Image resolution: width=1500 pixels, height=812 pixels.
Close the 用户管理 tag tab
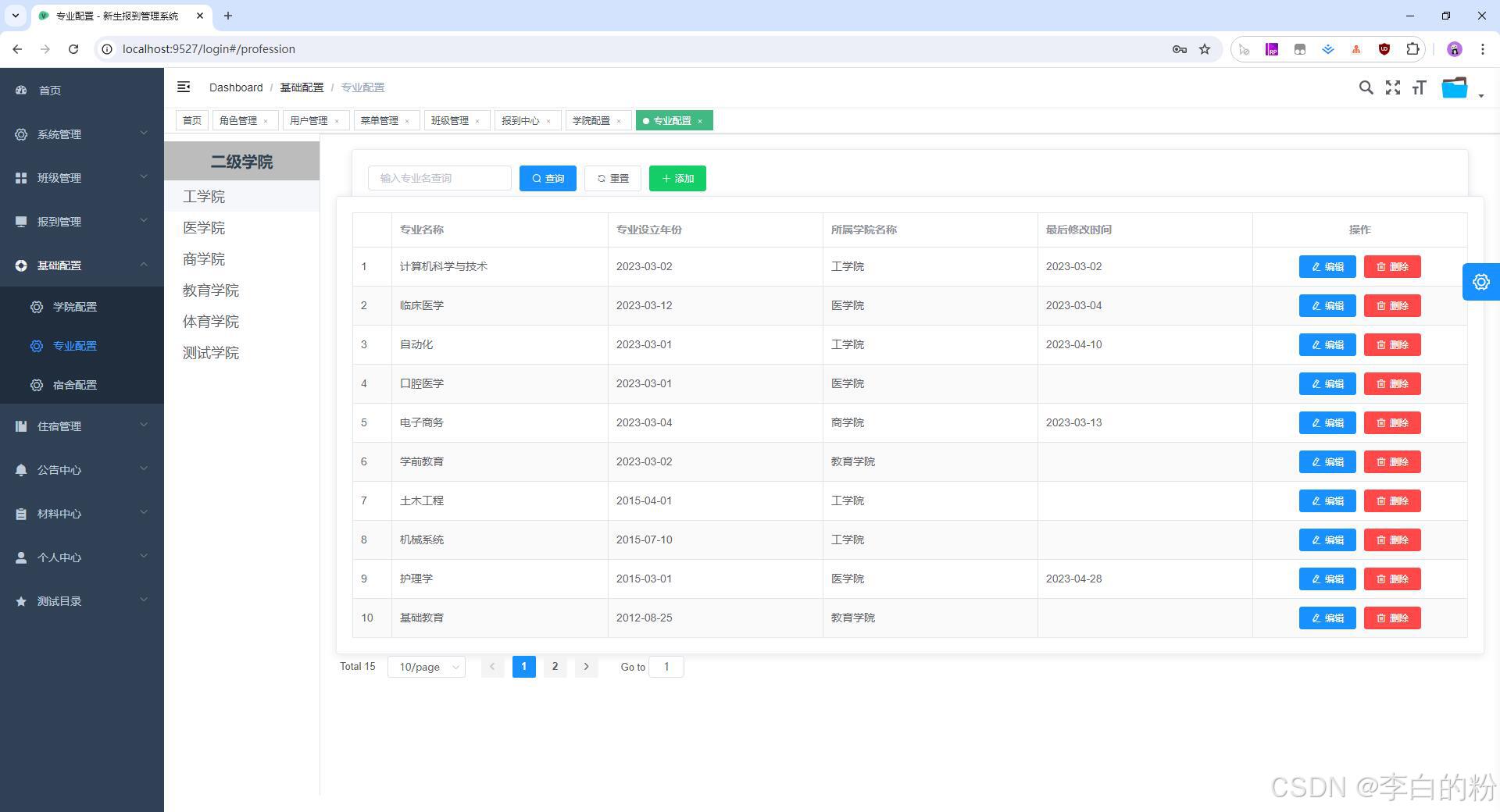(x=337, y=121)
